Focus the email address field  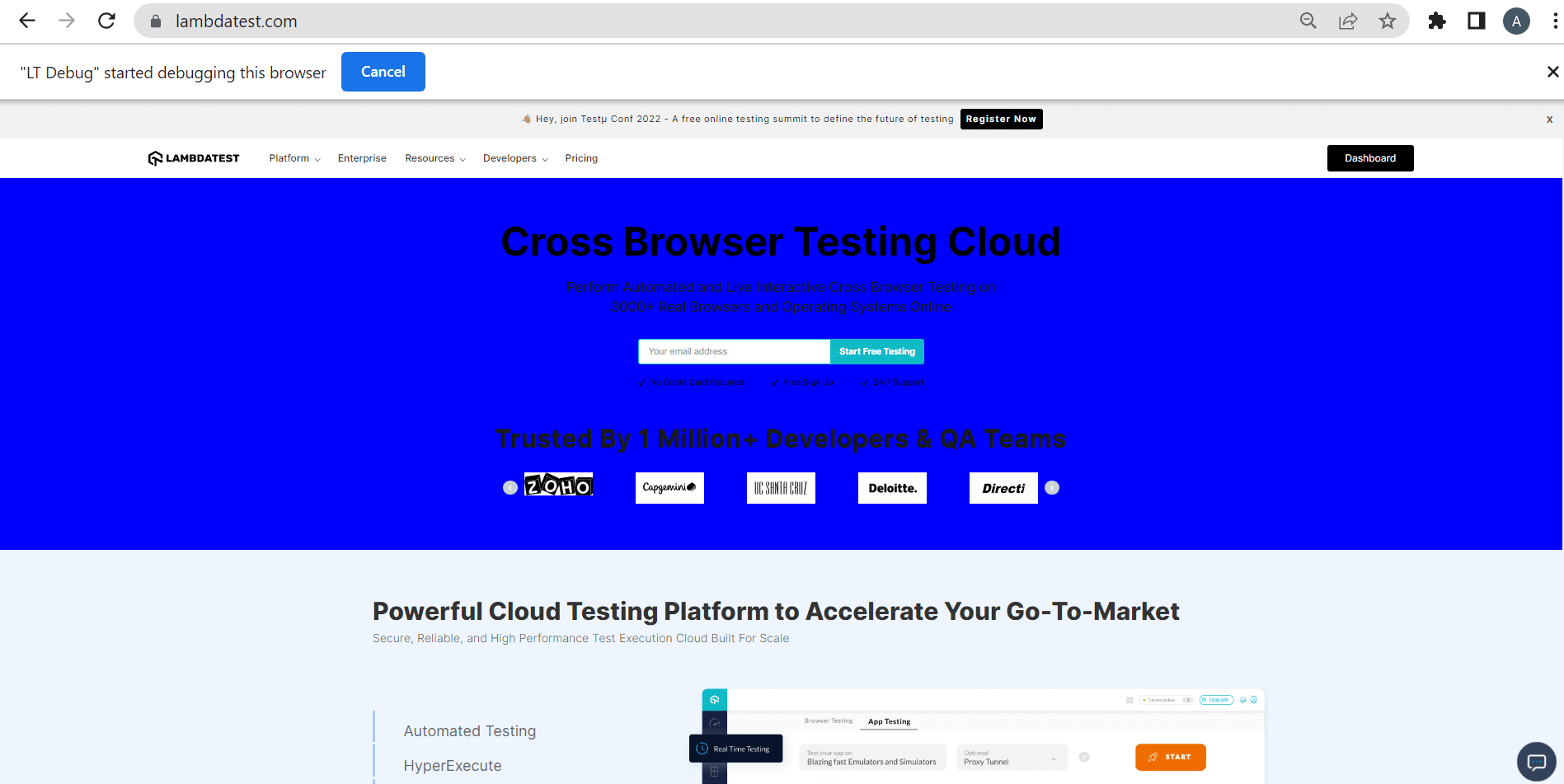[x=734, y=351]
